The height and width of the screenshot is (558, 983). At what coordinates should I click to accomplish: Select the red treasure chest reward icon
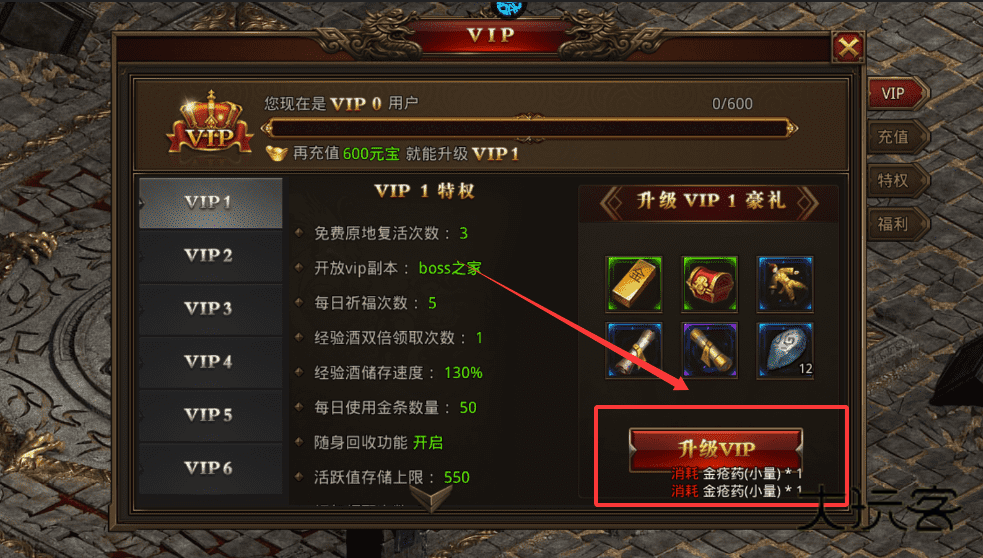710,283
